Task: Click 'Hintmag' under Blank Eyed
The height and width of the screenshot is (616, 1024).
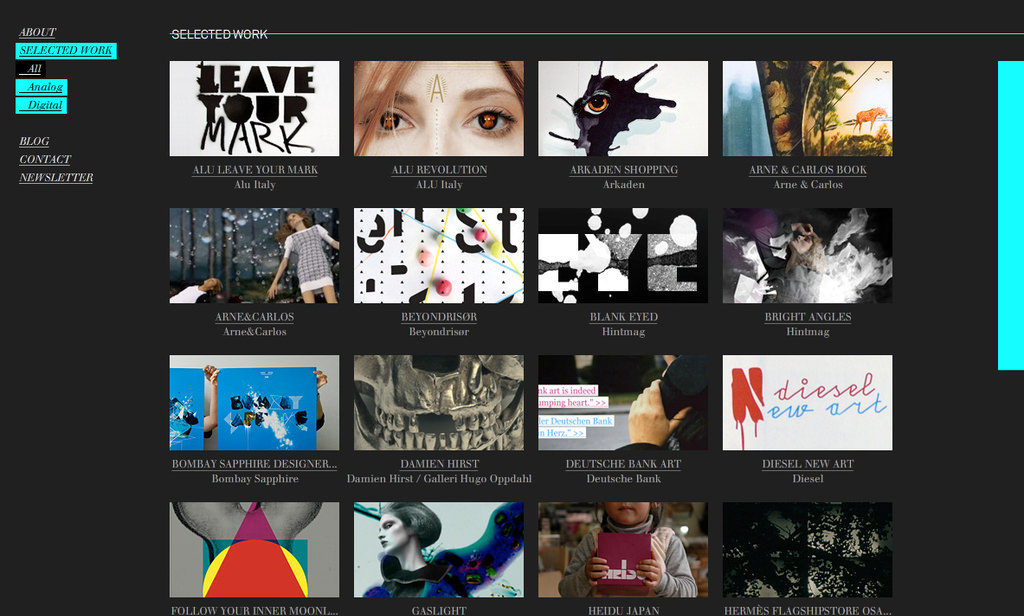Action: tap(624, 332)
